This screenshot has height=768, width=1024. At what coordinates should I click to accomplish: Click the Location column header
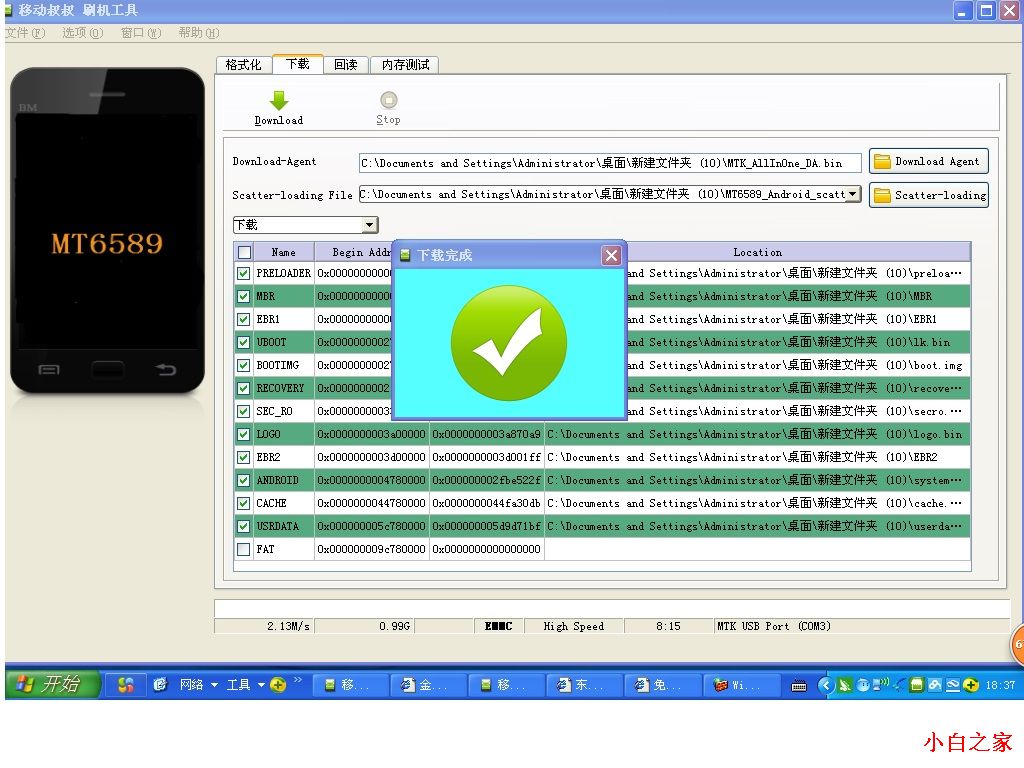758,252
